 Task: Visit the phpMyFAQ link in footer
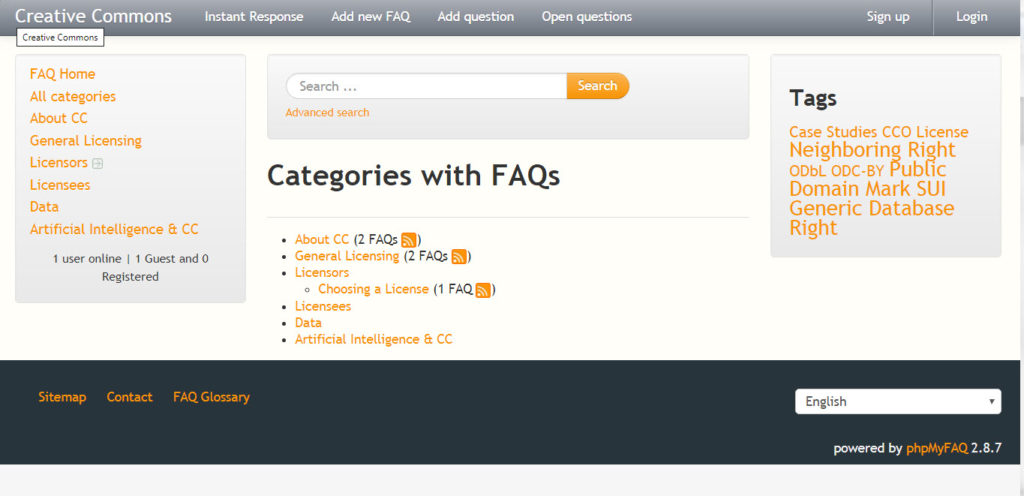(936, 448)
